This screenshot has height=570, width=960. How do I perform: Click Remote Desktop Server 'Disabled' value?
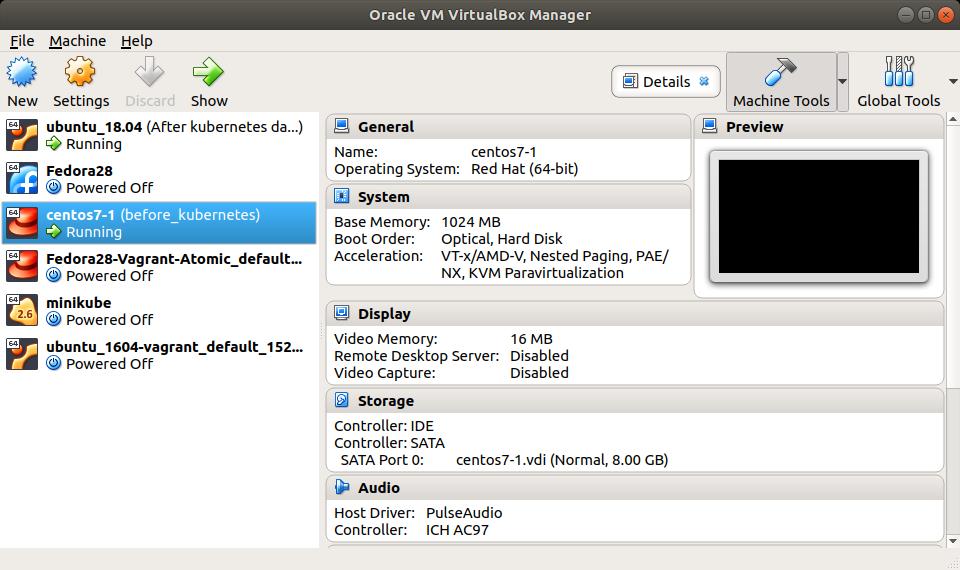pos(539,356)
